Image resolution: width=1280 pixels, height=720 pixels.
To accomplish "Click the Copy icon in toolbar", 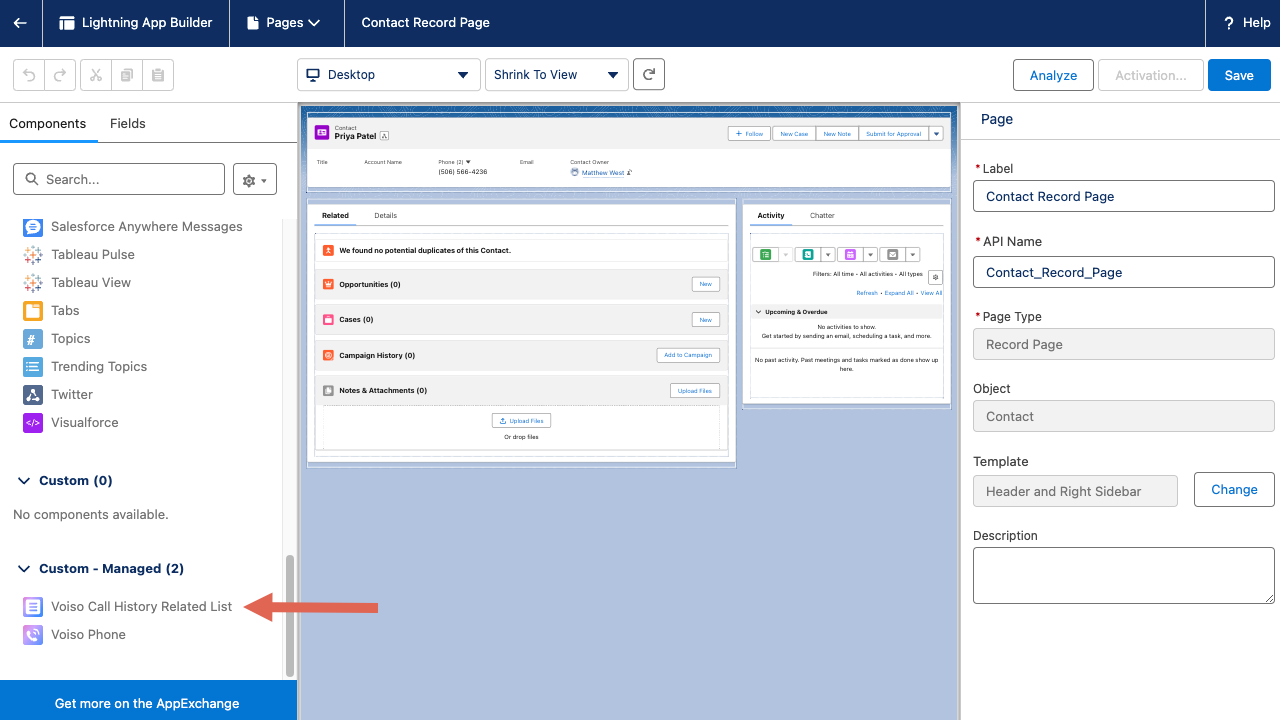I will click(x=127, y=75).
